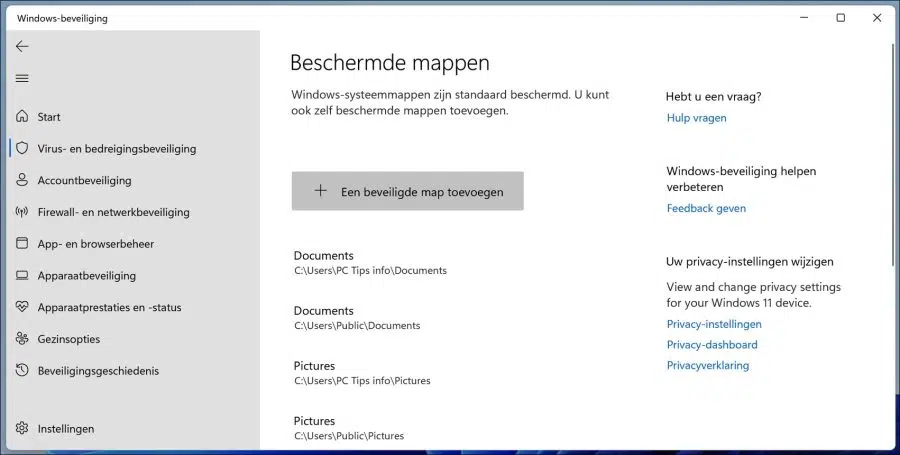Click the App- en browserbeheer window icon

click(x=22, y=243)
